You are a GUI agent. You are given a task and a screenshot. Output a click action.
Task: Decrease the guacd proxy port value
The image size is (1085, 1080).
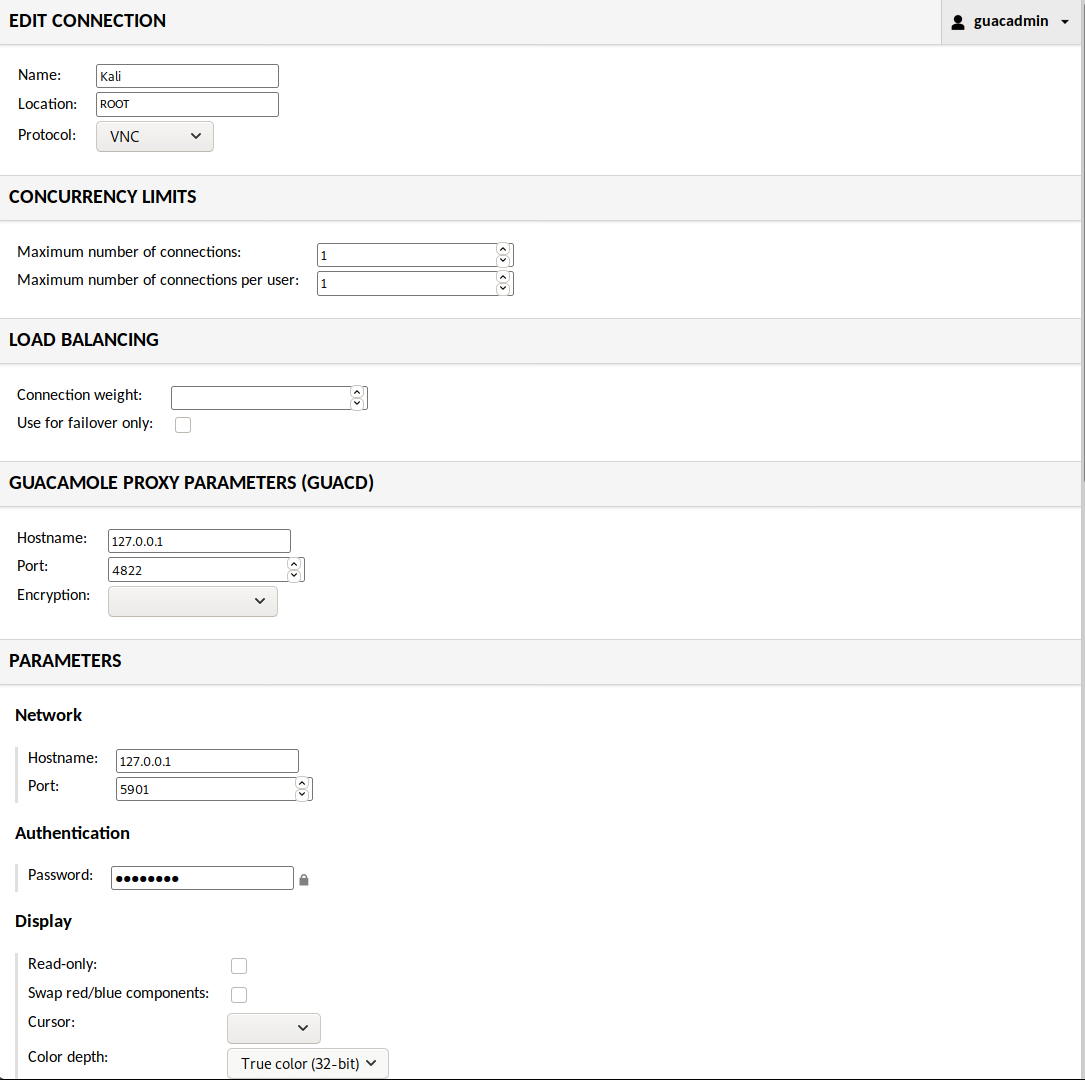pos(294,575)
